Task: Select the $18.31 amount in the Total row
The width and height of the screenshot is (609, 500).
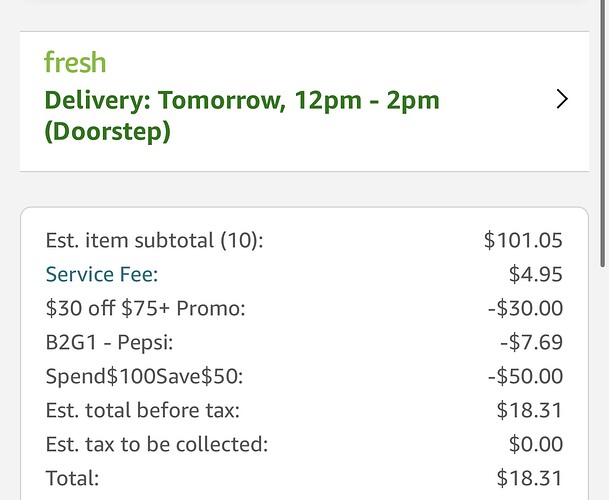Action: pyautogui.click(x=529, y=478)
